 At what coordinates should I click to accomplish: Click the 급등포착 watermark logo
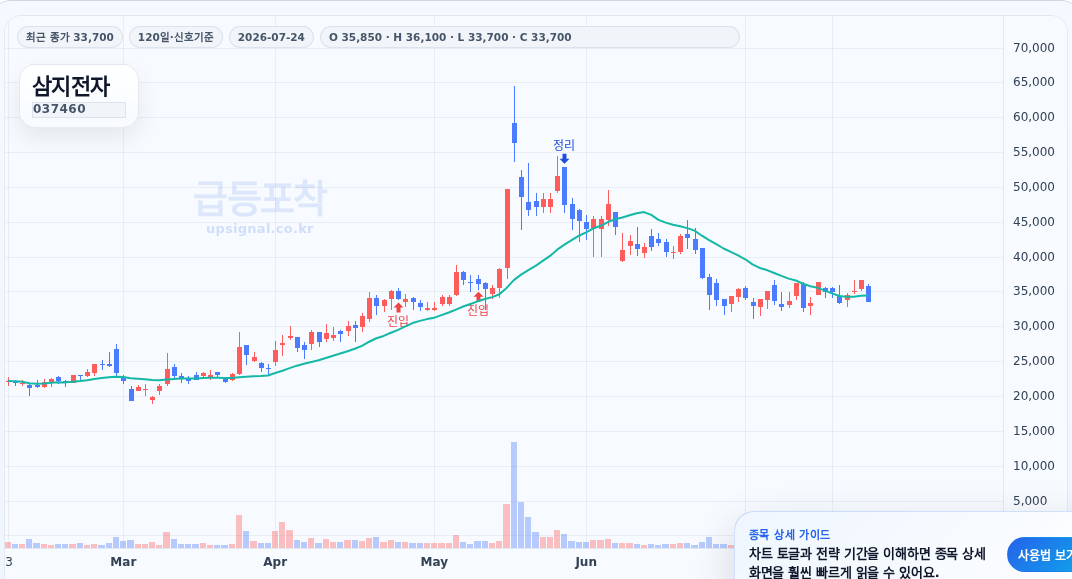click(x=260, y=198)
